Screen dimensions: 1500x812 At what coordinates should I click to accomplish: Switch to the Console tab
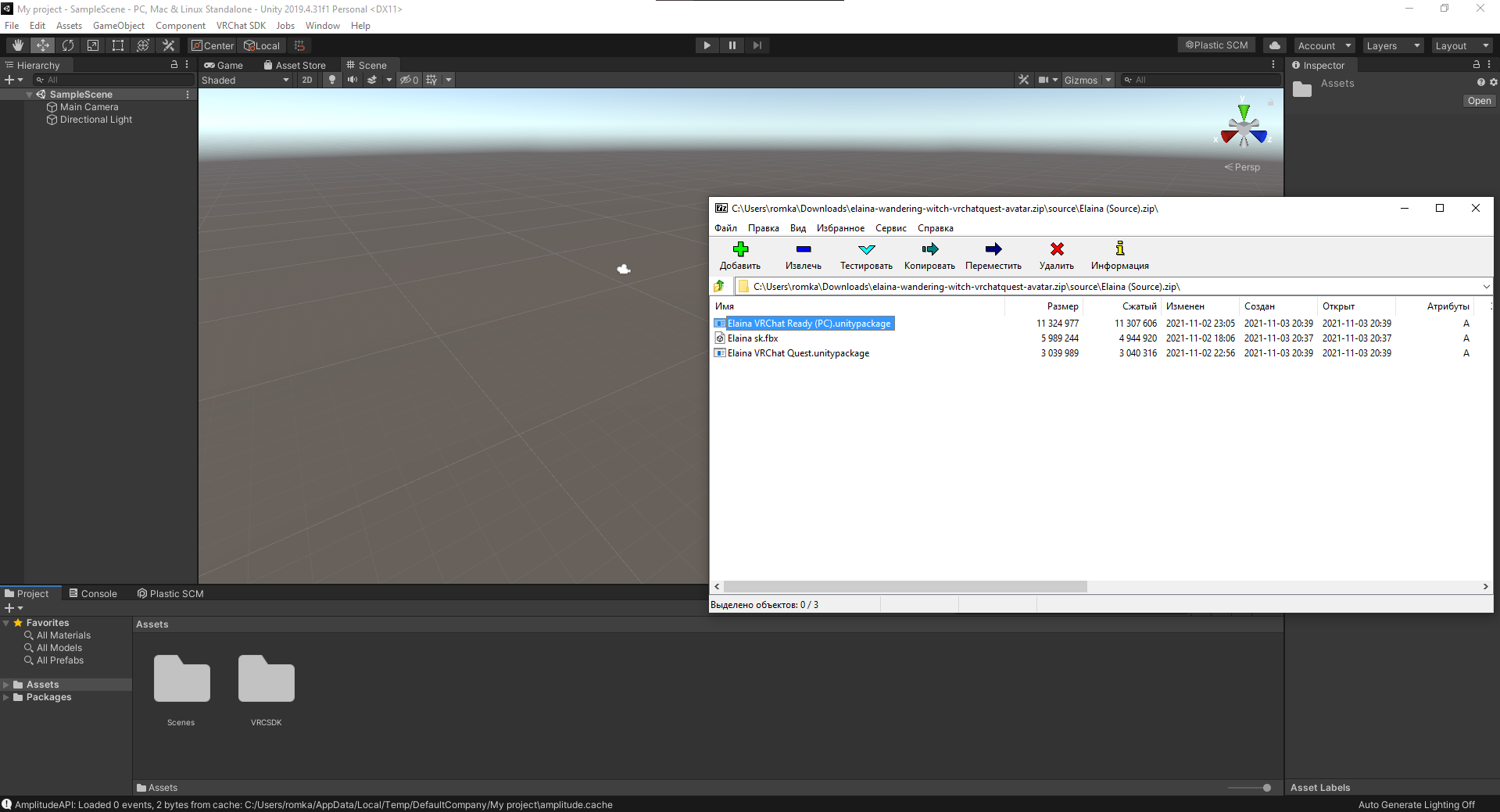point(93,594)
